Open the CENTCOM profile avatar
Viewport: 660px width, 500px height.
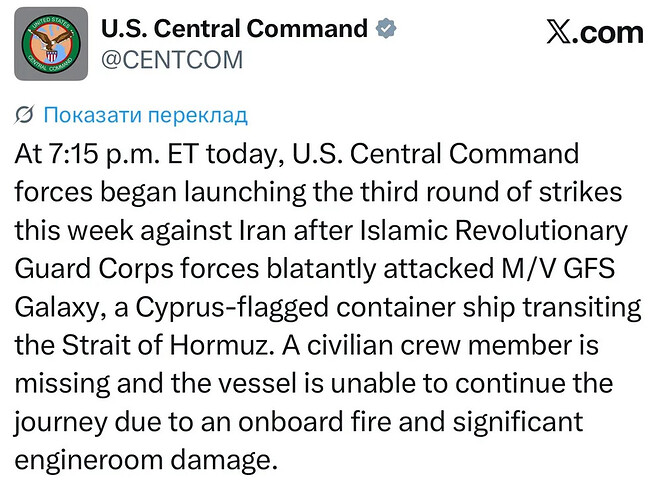point(51,44)
